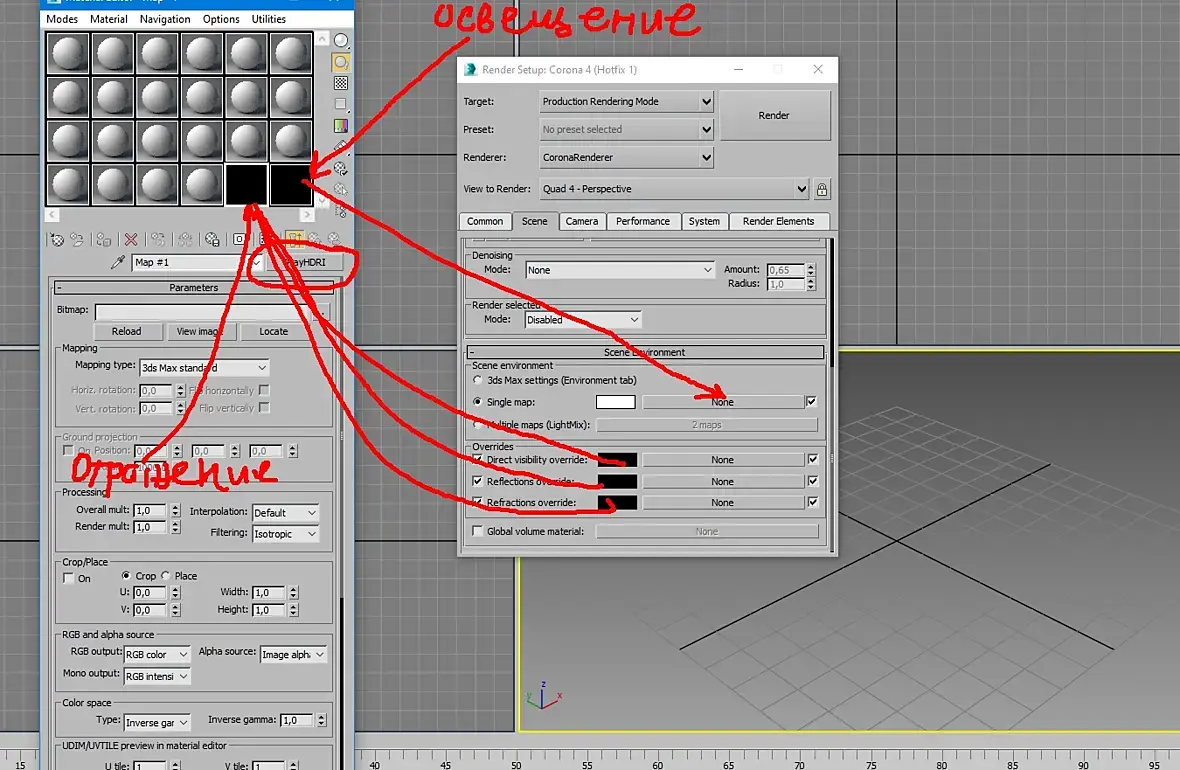The height and width of the screenshot is (770, 1180).
Task: Open the Utilities menu in Material Editor
Action: 269,19
